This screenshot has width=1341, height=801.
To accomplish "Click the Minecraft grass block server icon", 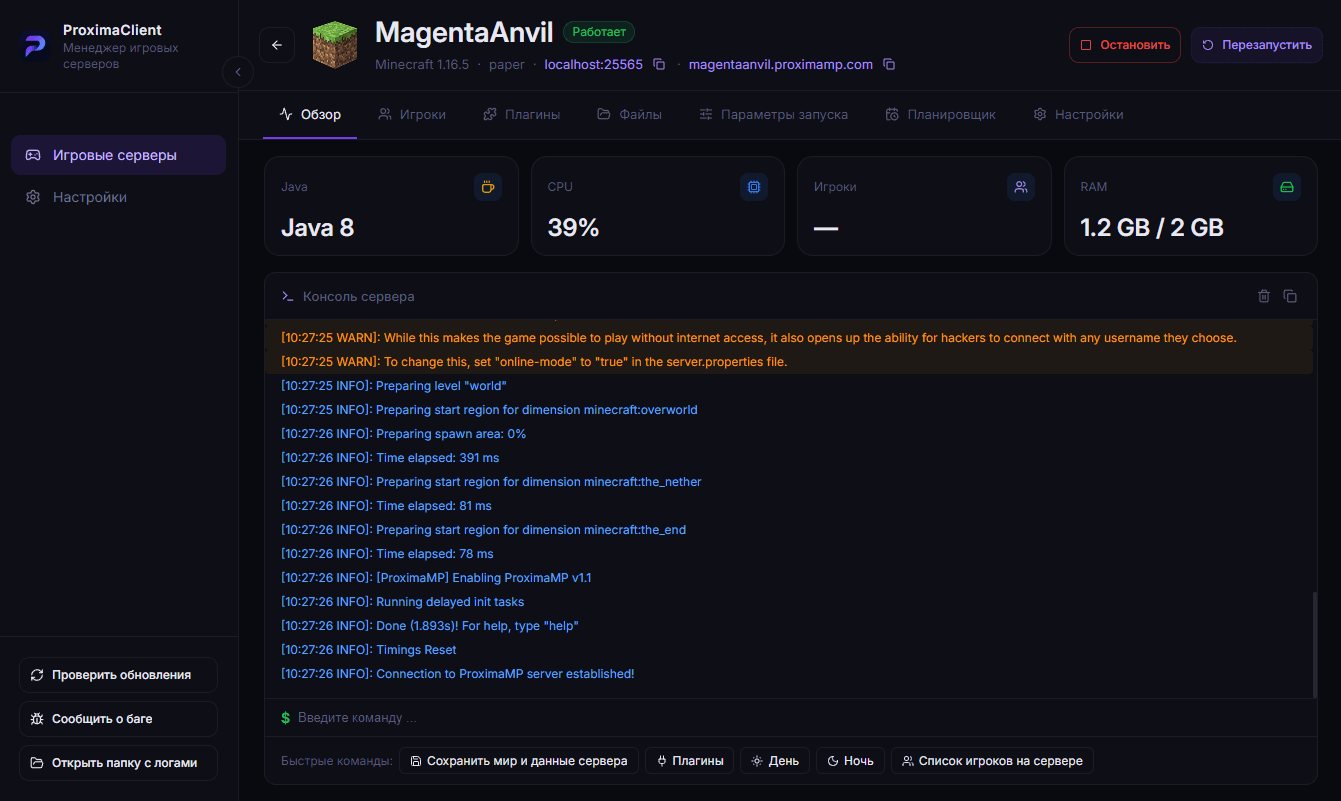I will pos(335,45).
